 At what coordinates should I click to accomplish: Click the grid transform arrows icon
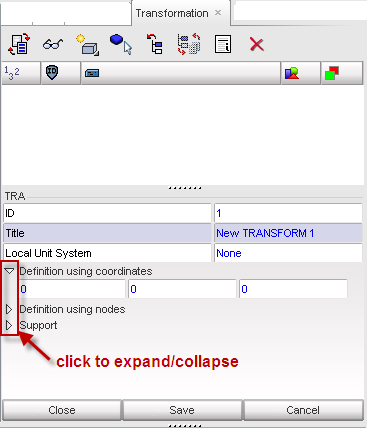click(x=189, y=44)
